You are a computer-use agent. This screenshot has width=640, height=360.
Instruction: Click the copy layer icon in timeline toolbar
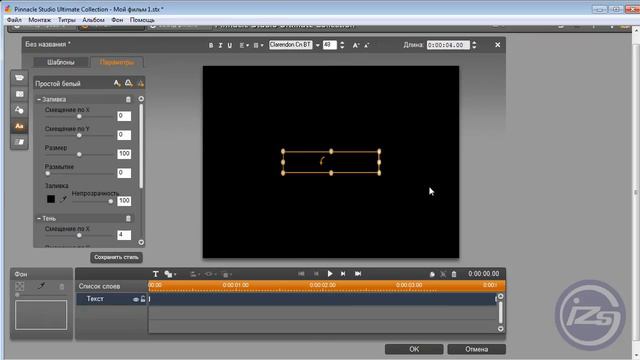pos(432,274)
